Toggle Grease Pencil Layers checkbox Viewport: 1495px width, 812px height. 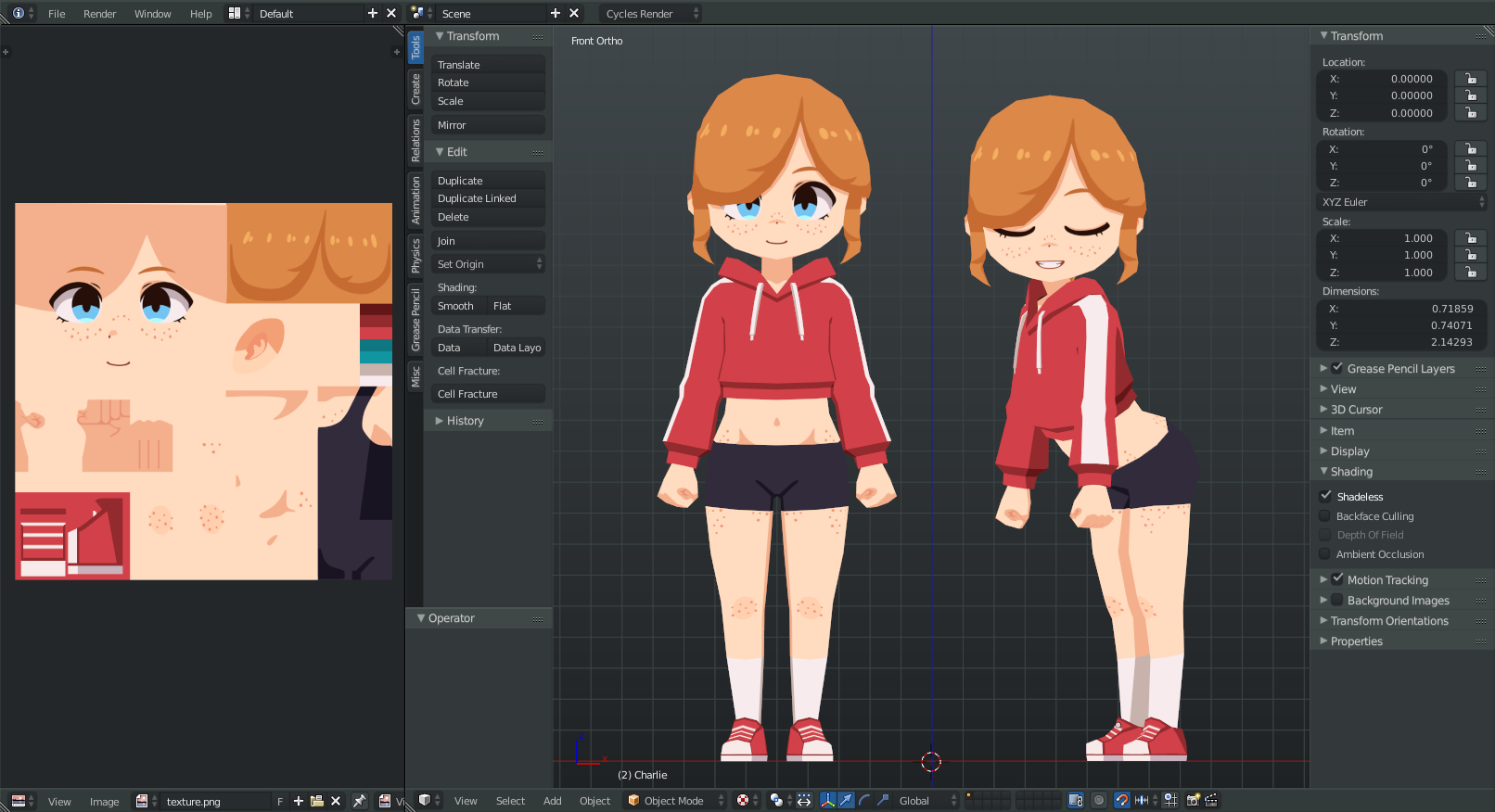tap(1337, 368)
